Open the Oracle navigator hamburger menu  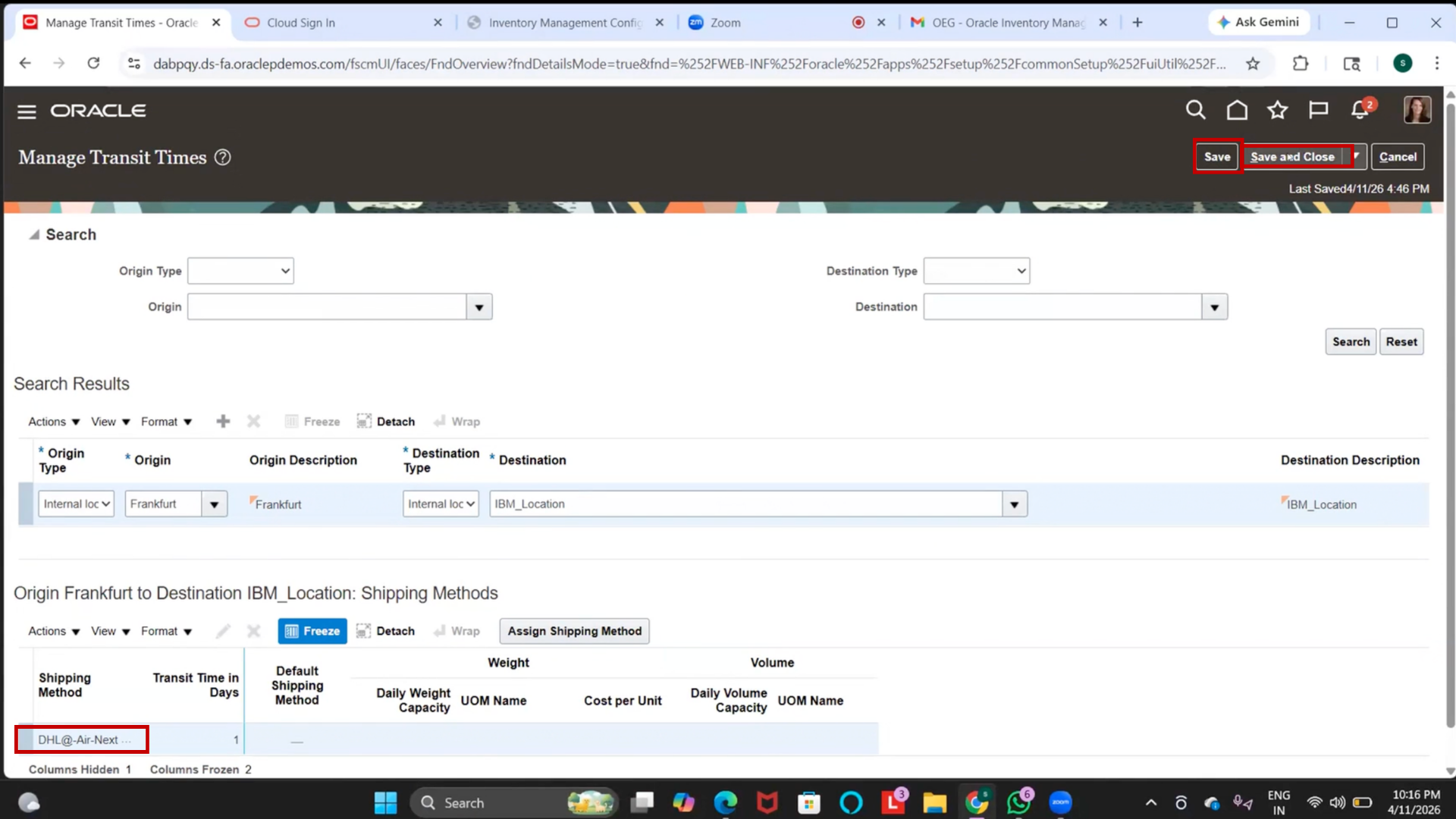pyautogui.click(x=27, y=111)
